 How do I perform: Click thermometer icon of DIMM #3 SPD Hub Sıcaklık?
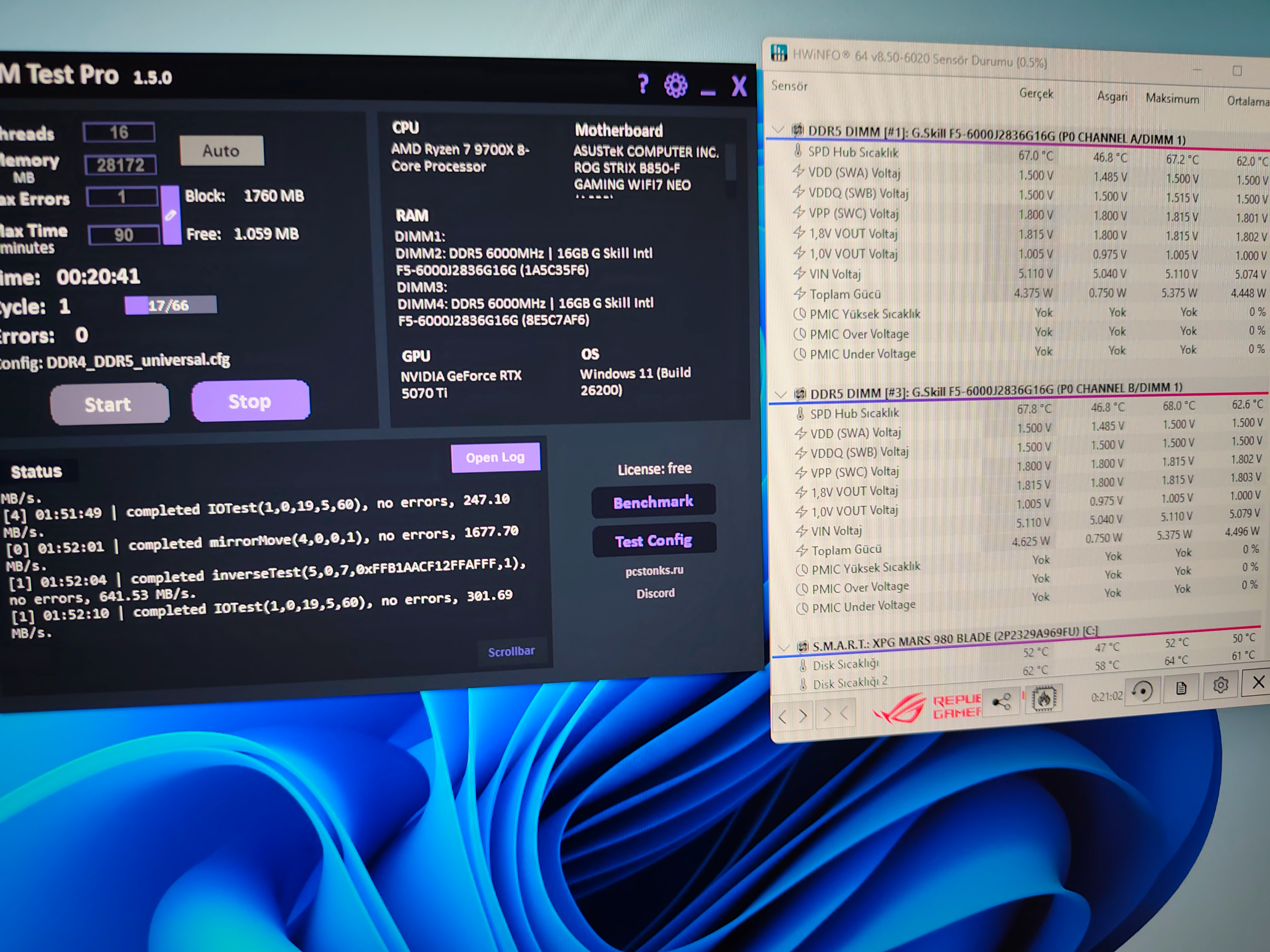(800, 413)
